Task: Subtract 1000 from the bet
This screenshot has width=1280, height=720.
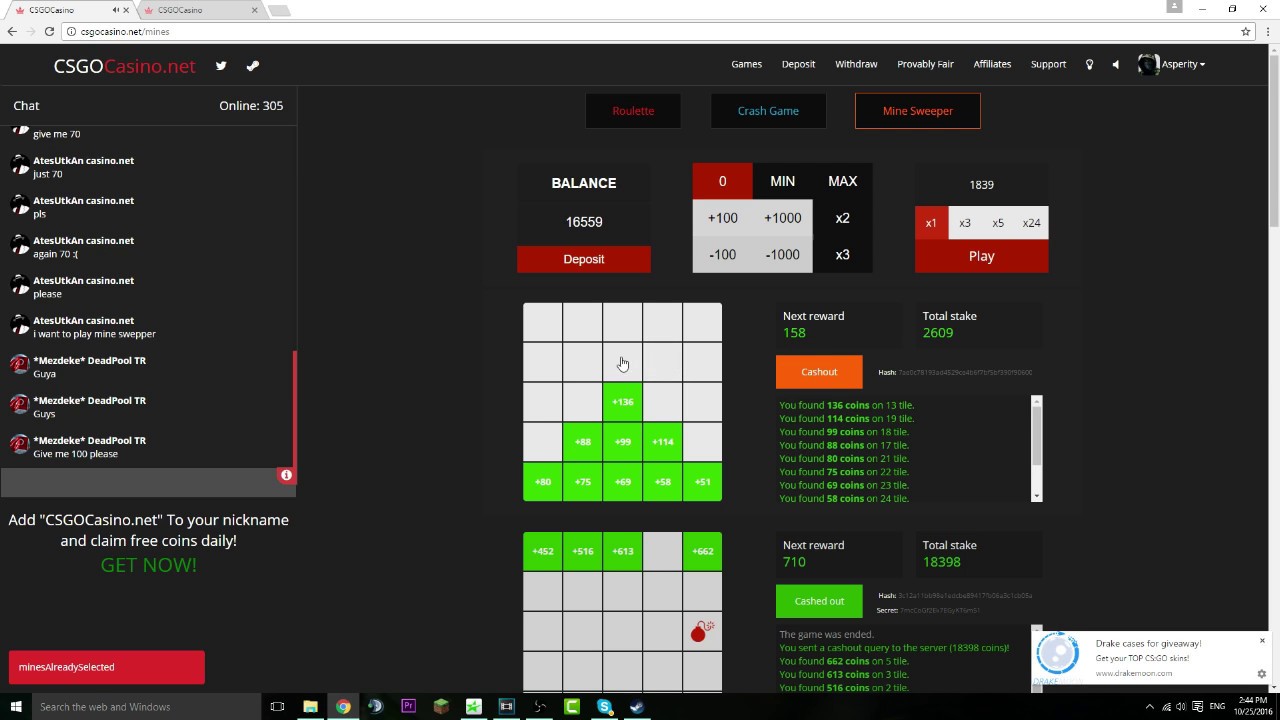Action: pyautogui.click(x=782, y=255)
